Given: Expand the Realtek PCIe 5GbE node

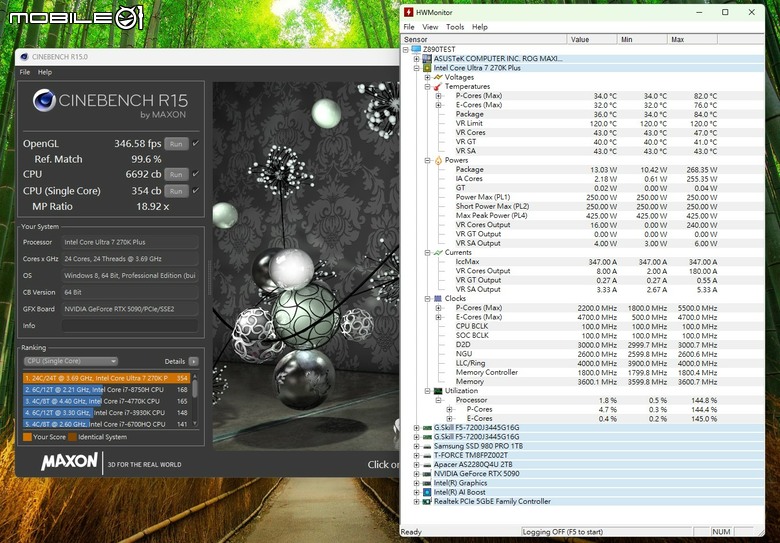Looking at the screenshot, I should [417, 502].
